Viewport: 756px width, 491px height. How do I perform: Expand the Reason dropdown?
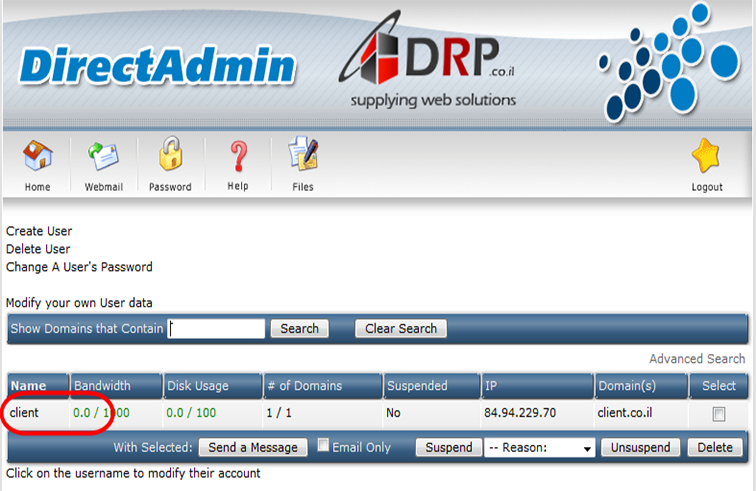tap(539, 447)
